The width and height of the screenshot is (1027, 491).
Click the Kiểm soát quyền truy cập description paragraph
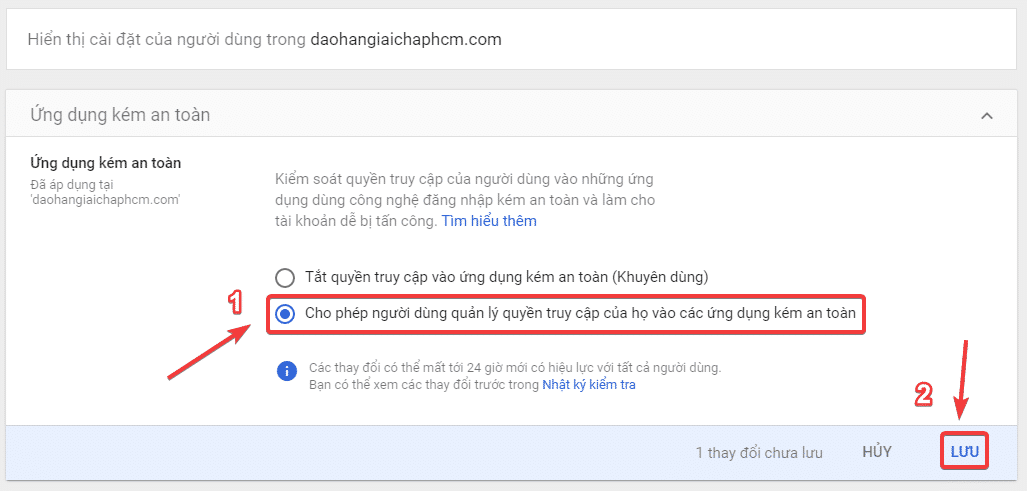click(x=465, y=200)
